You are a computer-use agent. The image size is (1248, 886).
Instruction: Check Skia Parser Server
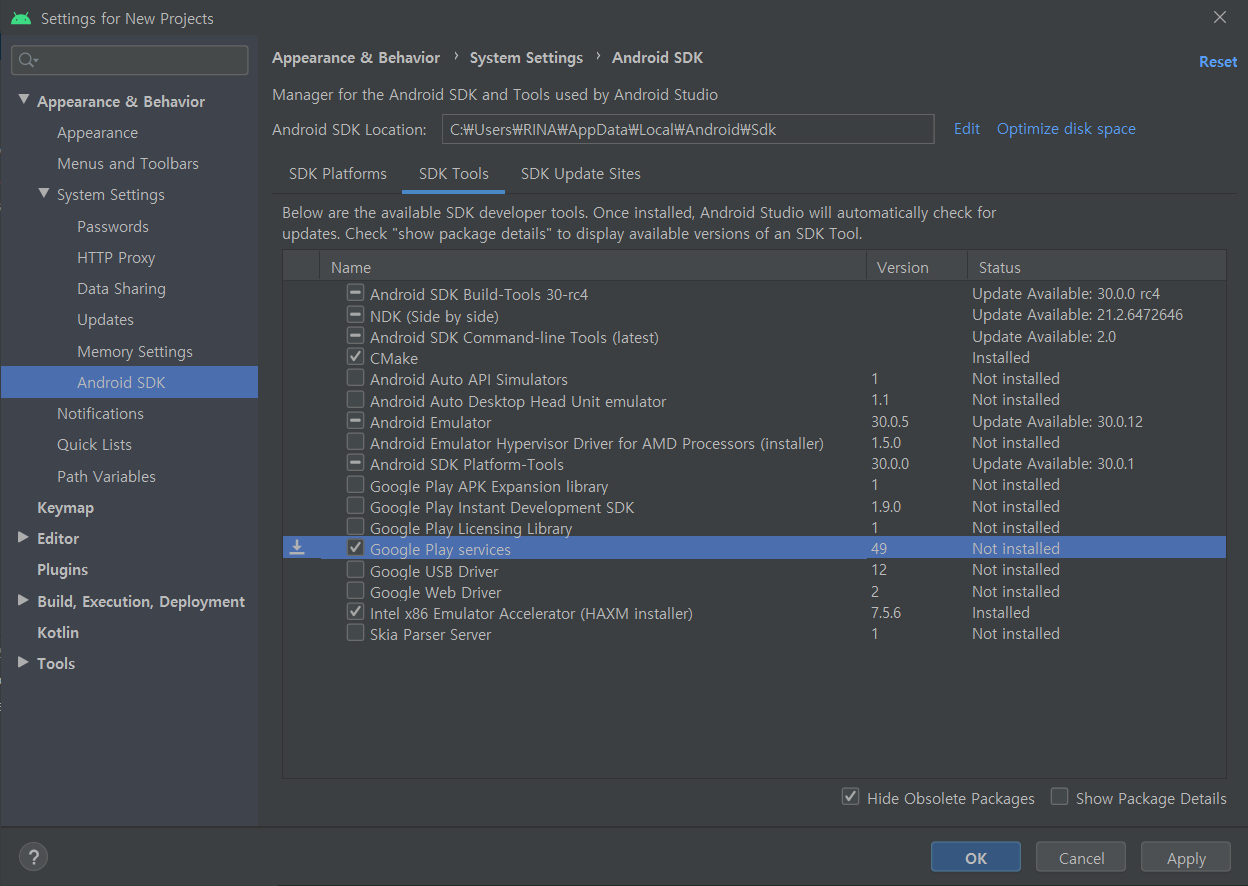tap(355, 633)
